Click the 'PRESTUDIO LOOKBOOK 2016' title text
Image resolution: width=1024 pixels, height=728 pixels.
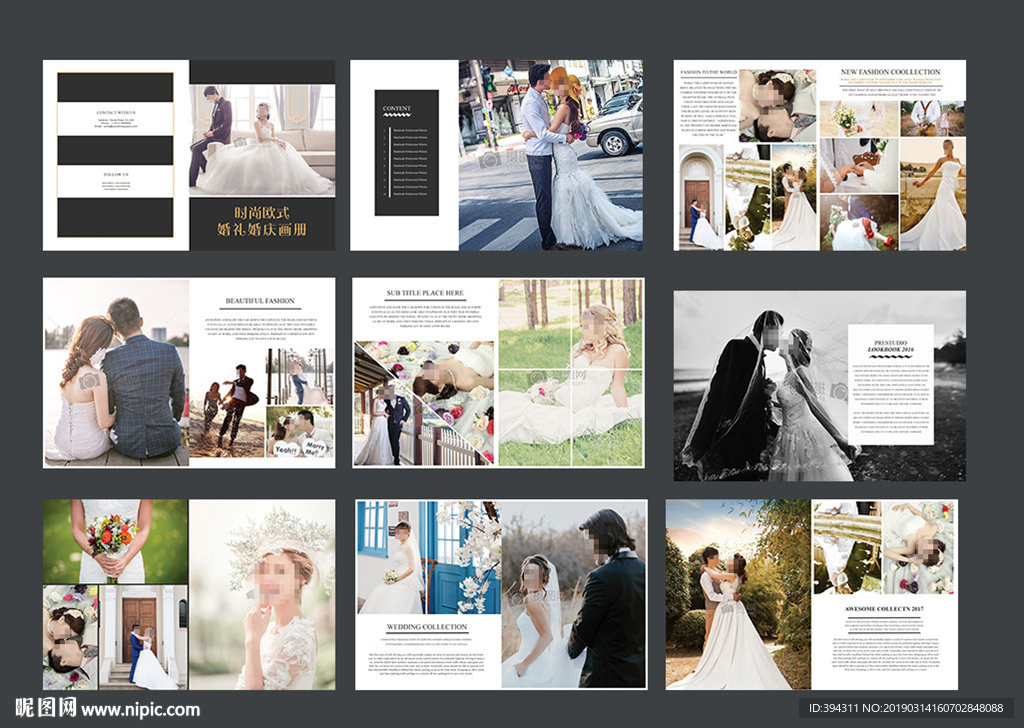pyautogui.click(x=890, y=346)
